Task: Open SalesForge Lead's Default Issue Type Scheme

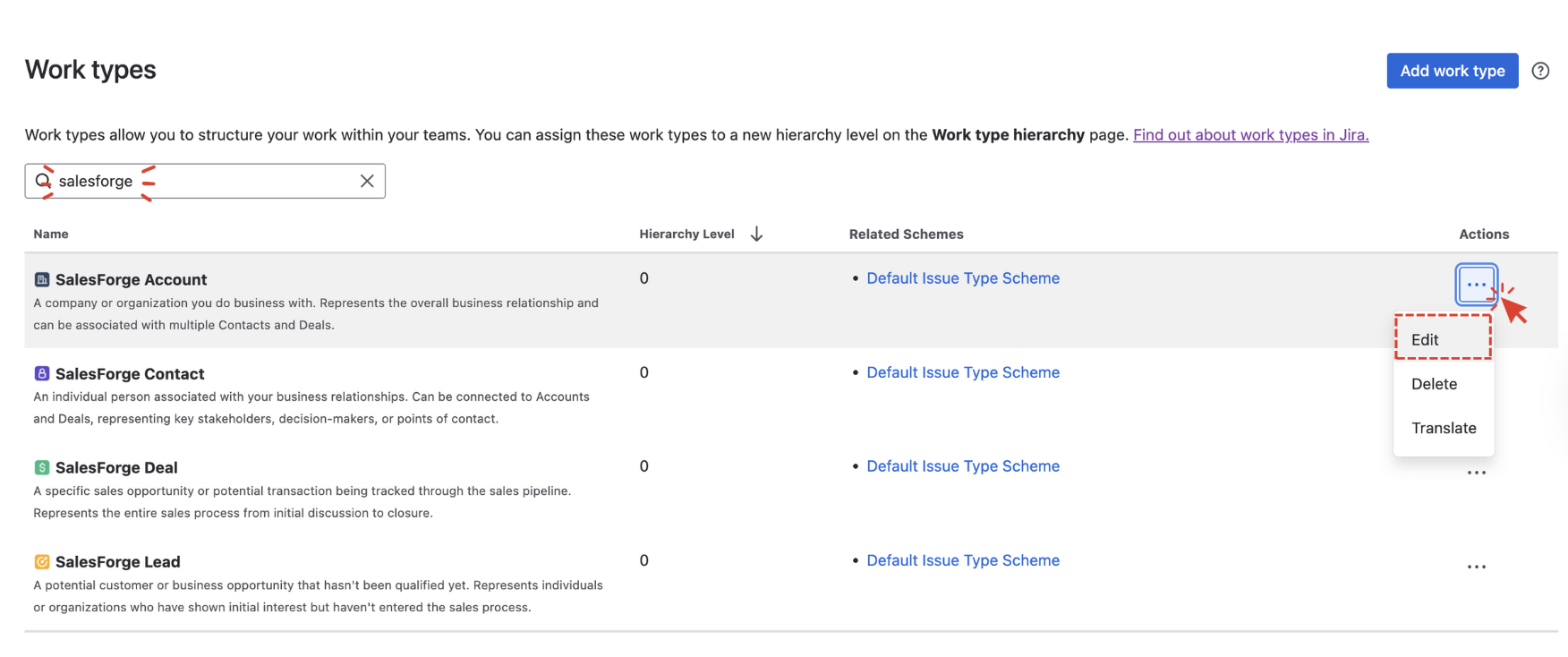Action: (x=962, y=560)
